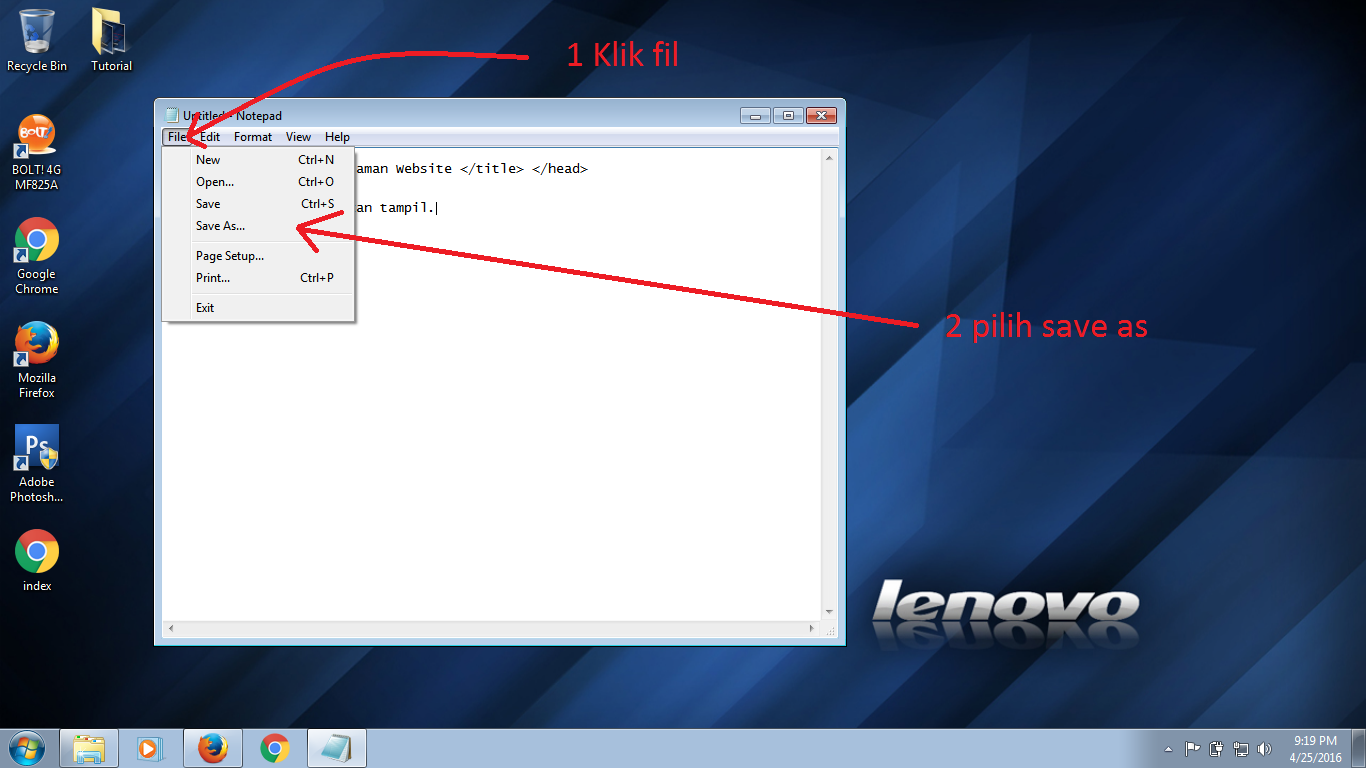Open the volume slider from the tray
This screenshot has height=768, width=1366.
click(x=1265, y=748)
